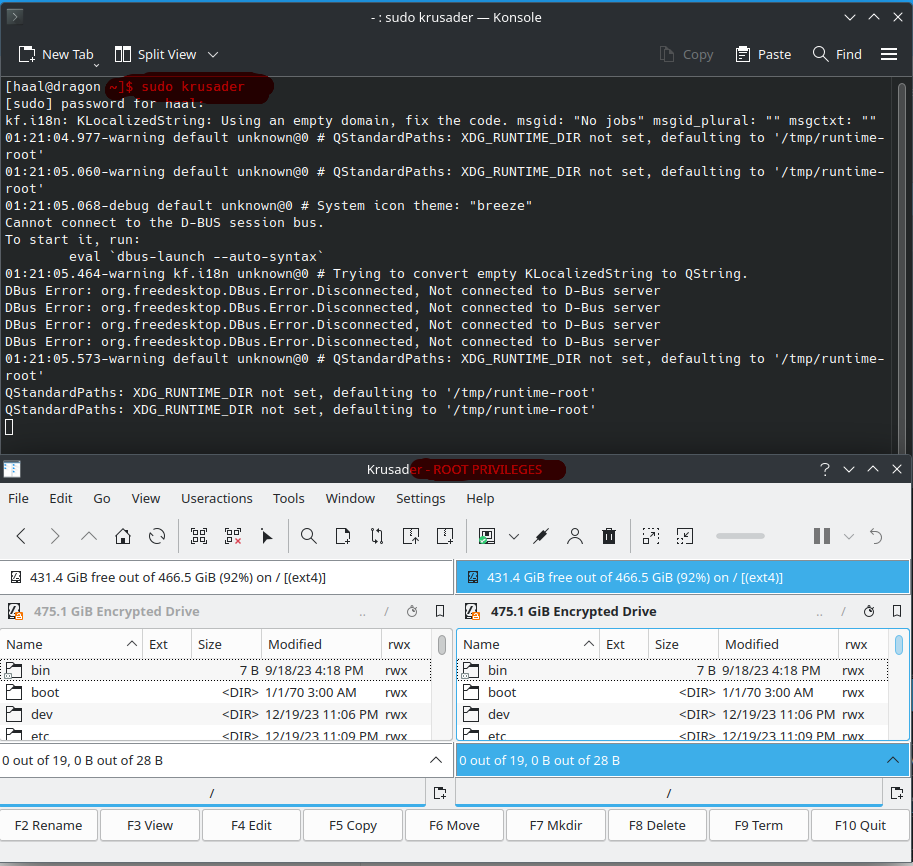The height and width of the screenshot is (866, 913).
Task: Go forward using Krusader's toolbar arrow
Action: tap(55, 536)
